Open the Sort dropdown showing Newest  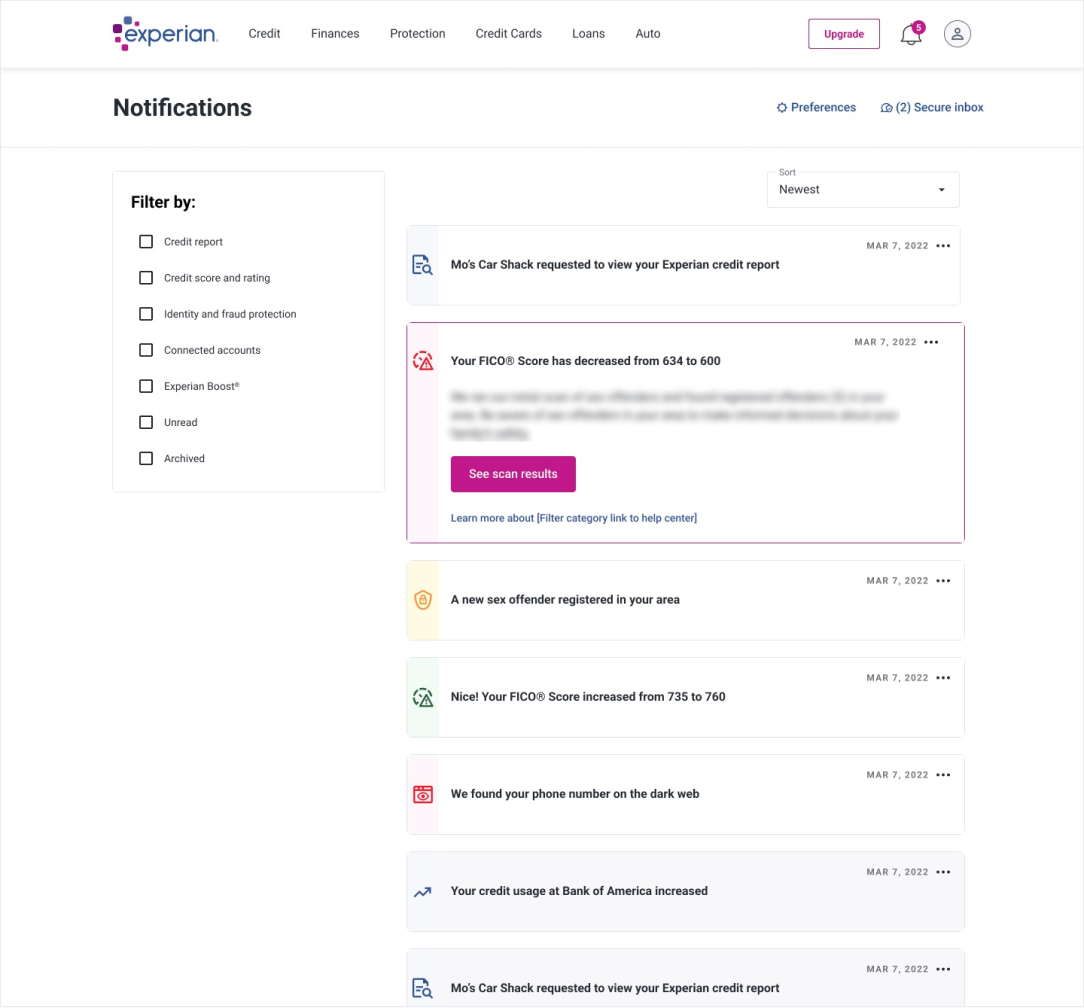[863, 189]
